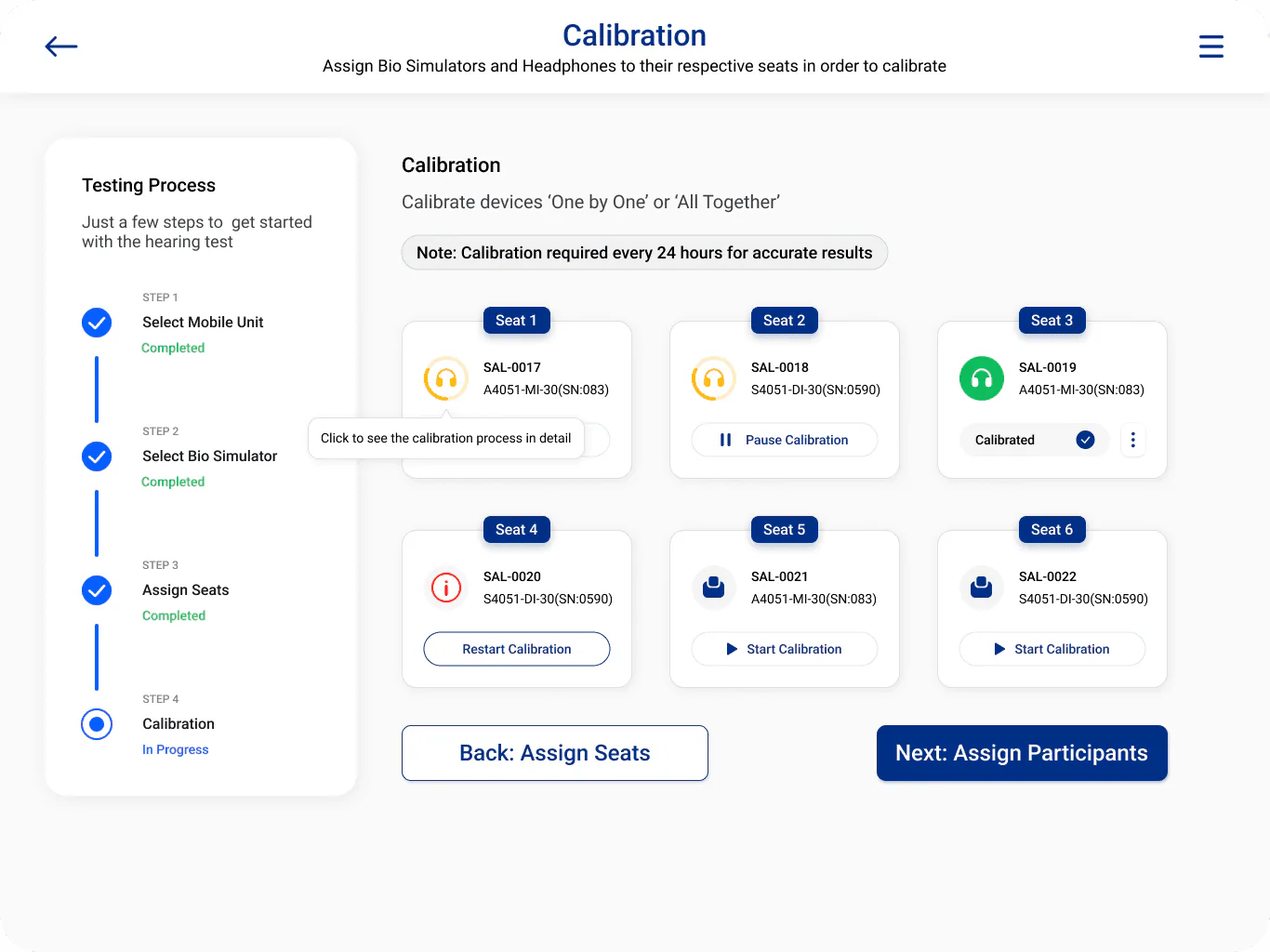Click the Seat 3 label tab
The height and width of the screenshot is (952, 1270).
1052,320
